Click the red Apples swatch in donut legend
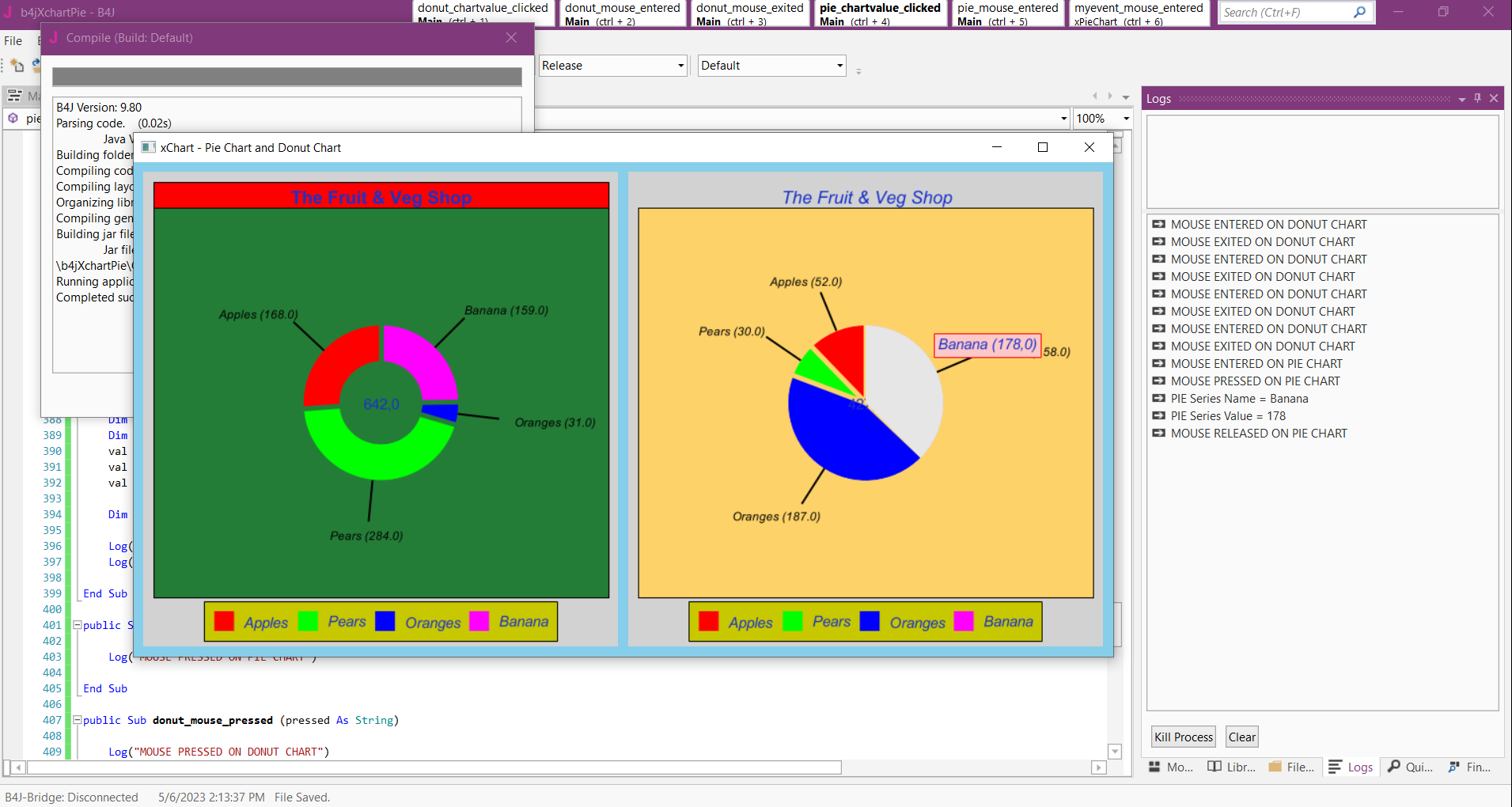The width and height of the screenshot is (1512, 807). (x=225, y=621)
